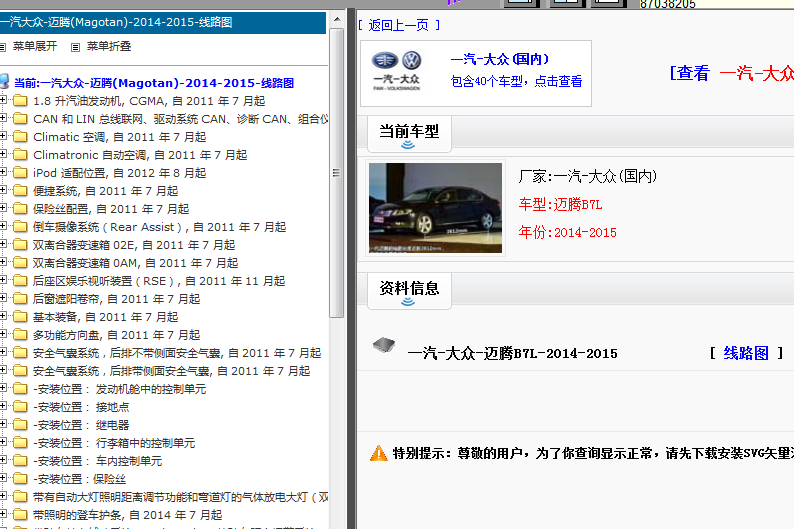The height and width of the screenshot is (529, 794).
Task: Click the [查看 一汽-大众 link
Action: pyautogui.click(x=732, y=73)
